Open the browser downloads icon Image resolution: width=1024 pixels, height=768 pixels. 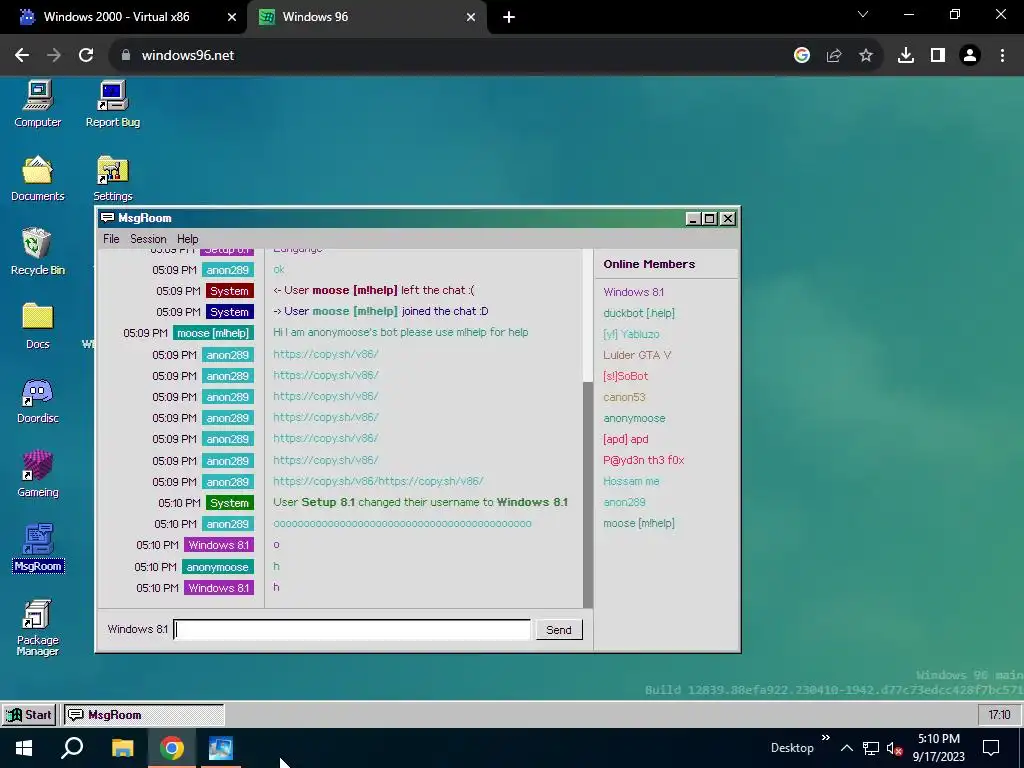tap(906, 56)
